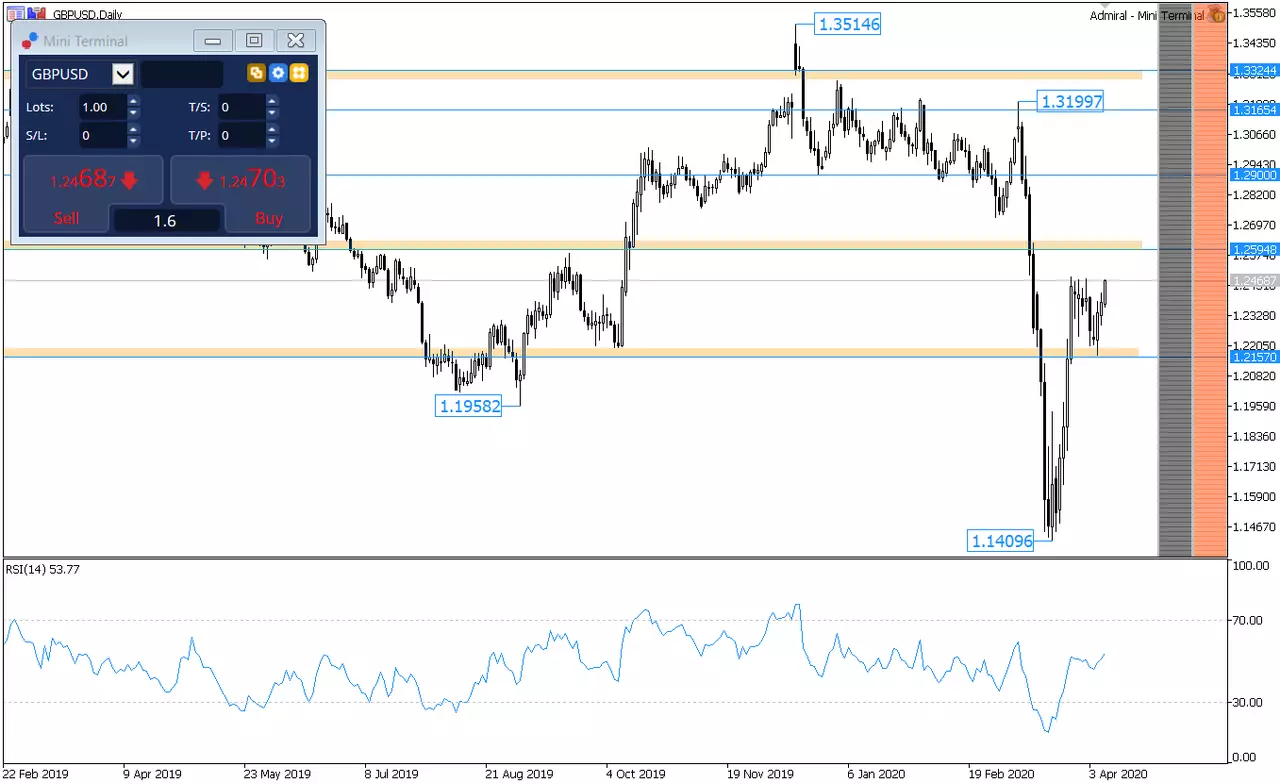Click the 4 Oct 2019 date label
1280x784 pixels.
pyautogui.click(x=637, y=774)
